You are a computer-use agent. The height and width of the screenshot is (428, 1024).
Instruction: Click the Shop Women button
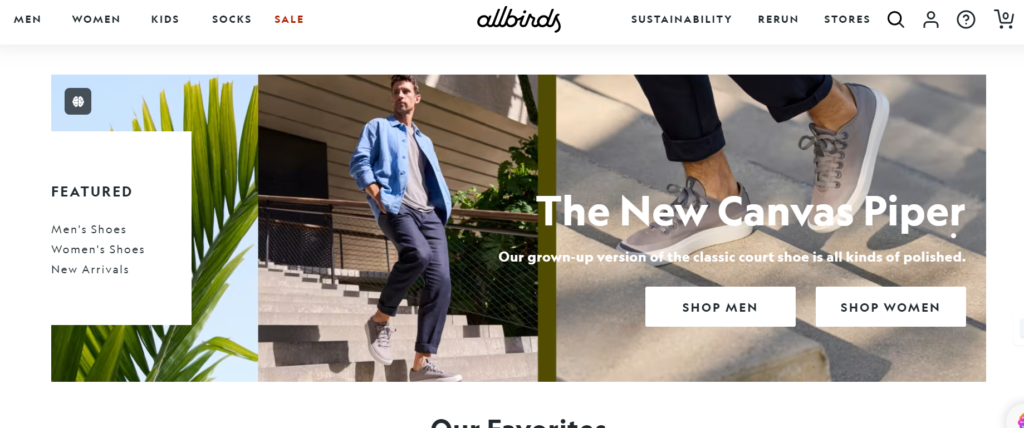890,307
